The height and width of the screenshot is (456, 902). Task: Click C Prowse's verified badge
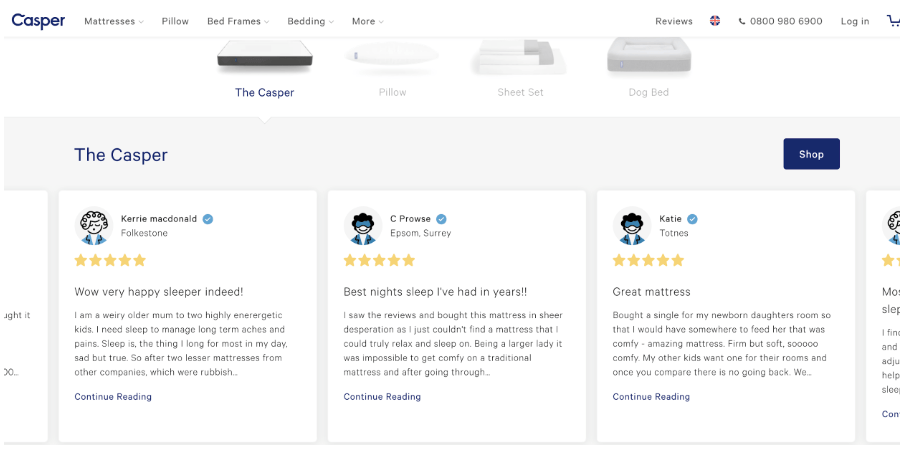(441, 219)
